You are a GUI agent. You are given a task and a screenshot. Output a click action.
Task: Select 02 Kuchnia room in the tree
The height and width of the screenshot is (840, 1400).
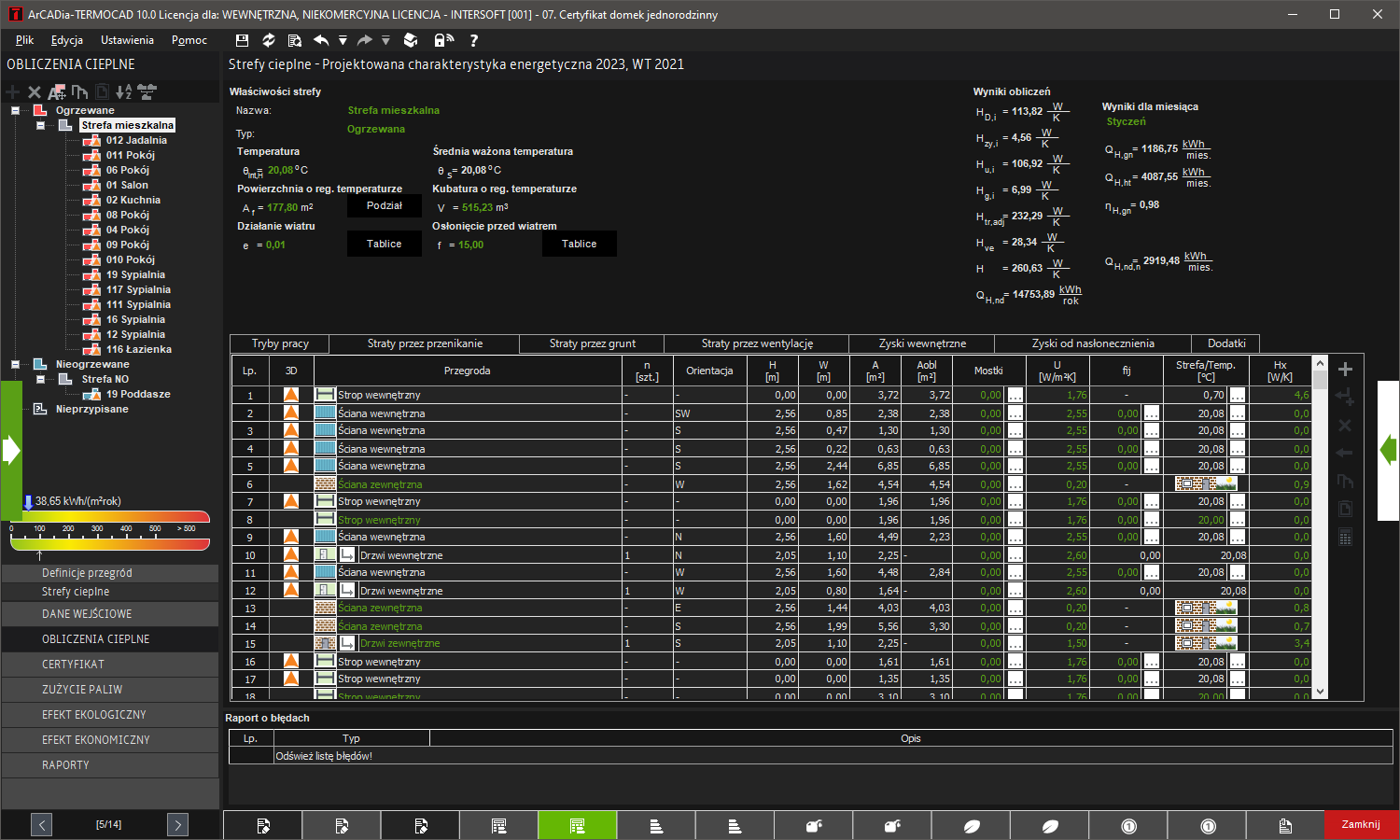[x=133, y=200]
